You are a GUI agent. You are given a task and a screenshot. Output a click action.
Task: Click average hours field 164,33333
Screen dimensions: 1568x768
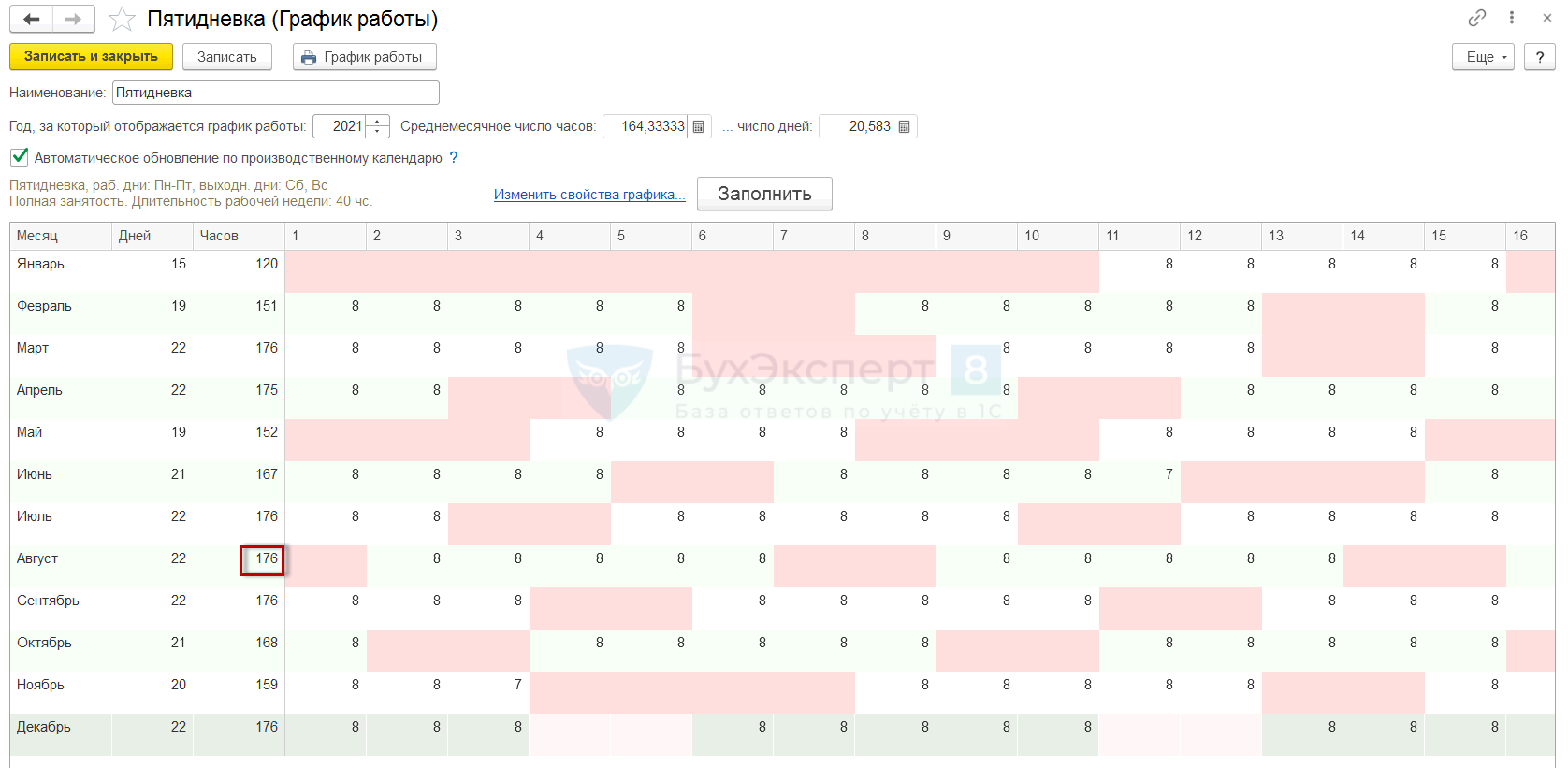click(x=646, y=126)
